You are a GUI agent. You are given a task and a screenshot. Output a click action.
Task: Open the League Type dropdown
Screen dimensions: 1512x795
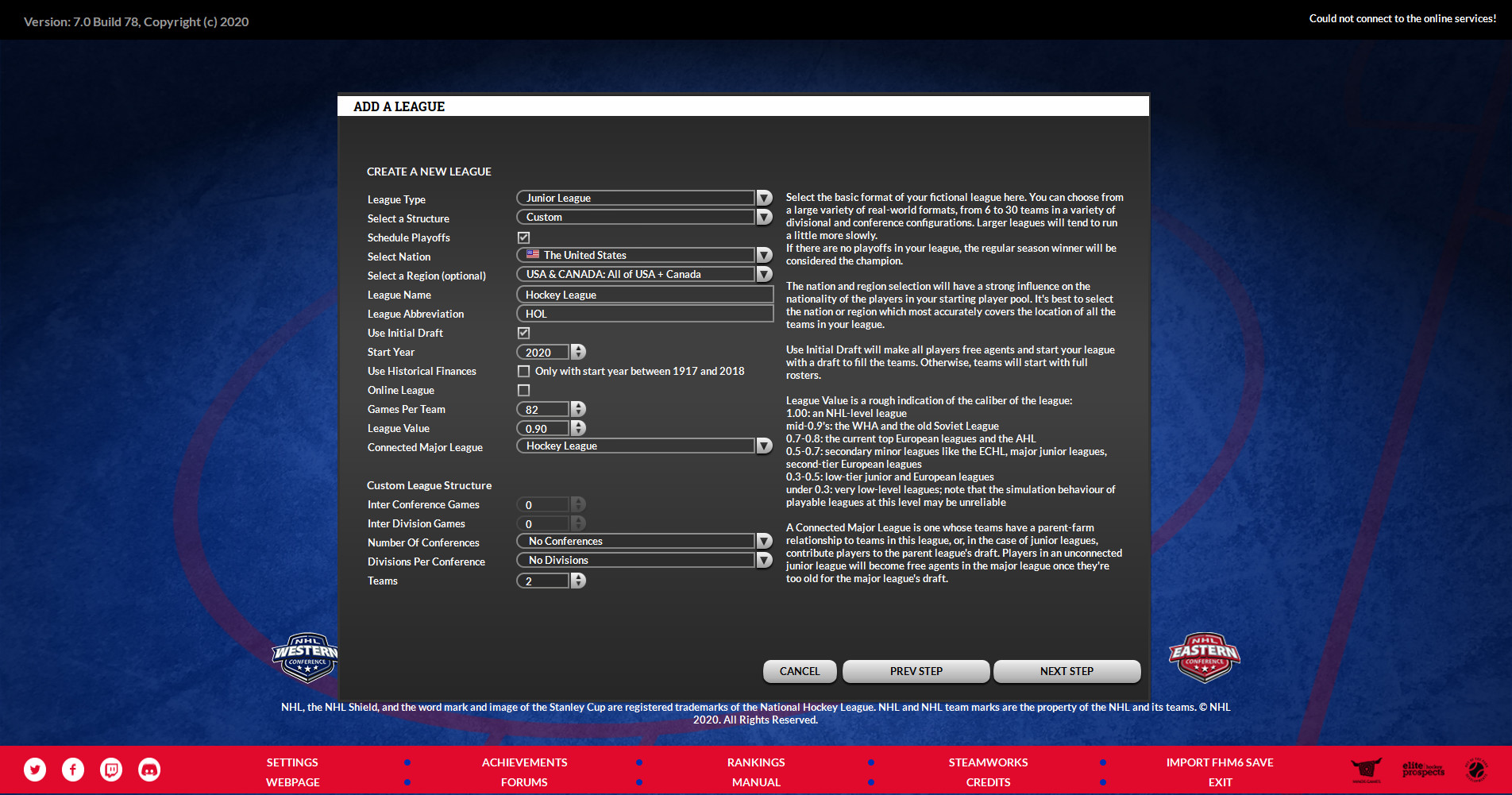(763, 197)
